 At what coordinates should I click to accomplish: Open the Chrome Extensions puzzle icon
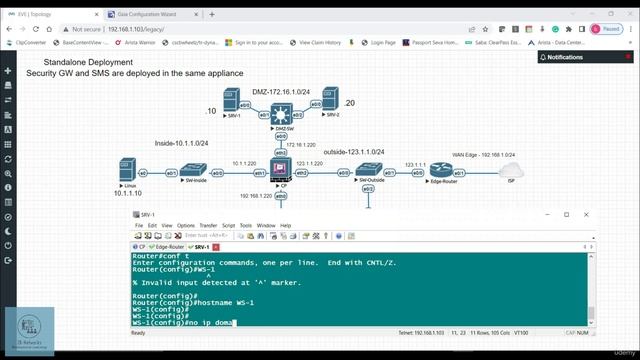(569, 29)
